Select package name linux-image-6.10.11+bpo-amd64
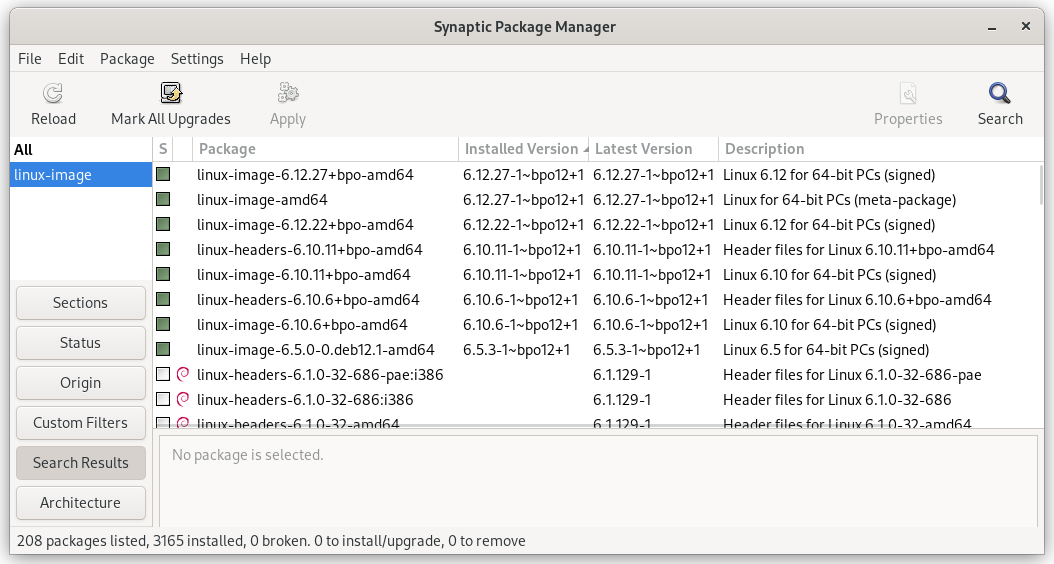The image size is (1054, 564). point(304,274)
